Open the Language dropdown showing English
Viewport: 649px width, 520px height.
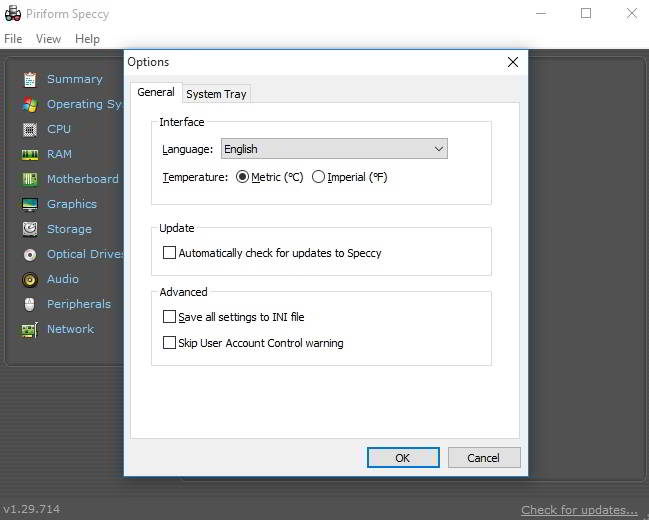pos(334,149)
